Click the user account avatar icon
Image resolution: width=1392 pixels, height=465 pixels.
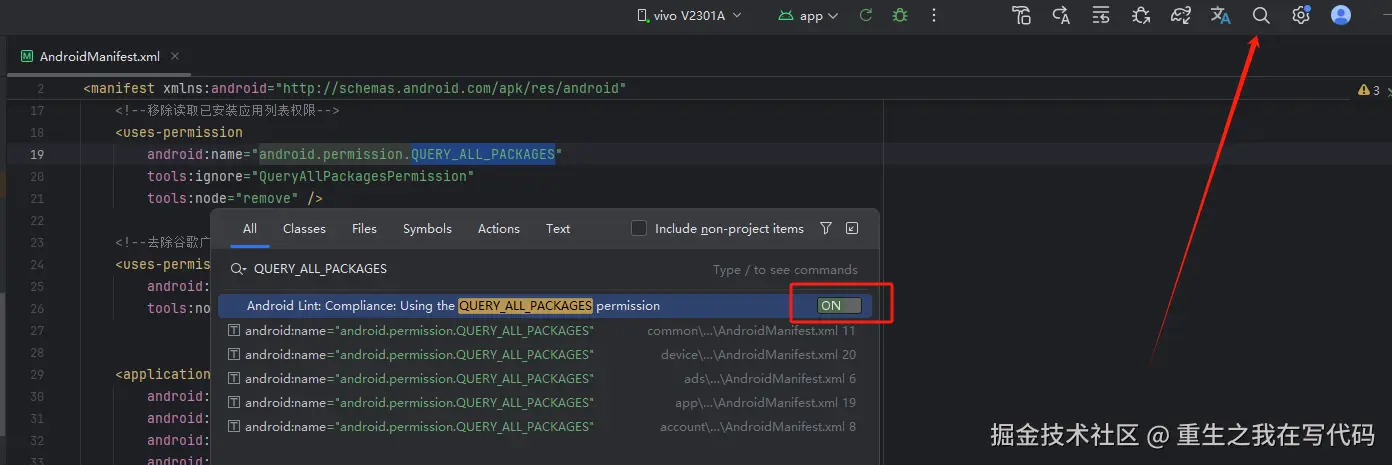click(1341, 16)
